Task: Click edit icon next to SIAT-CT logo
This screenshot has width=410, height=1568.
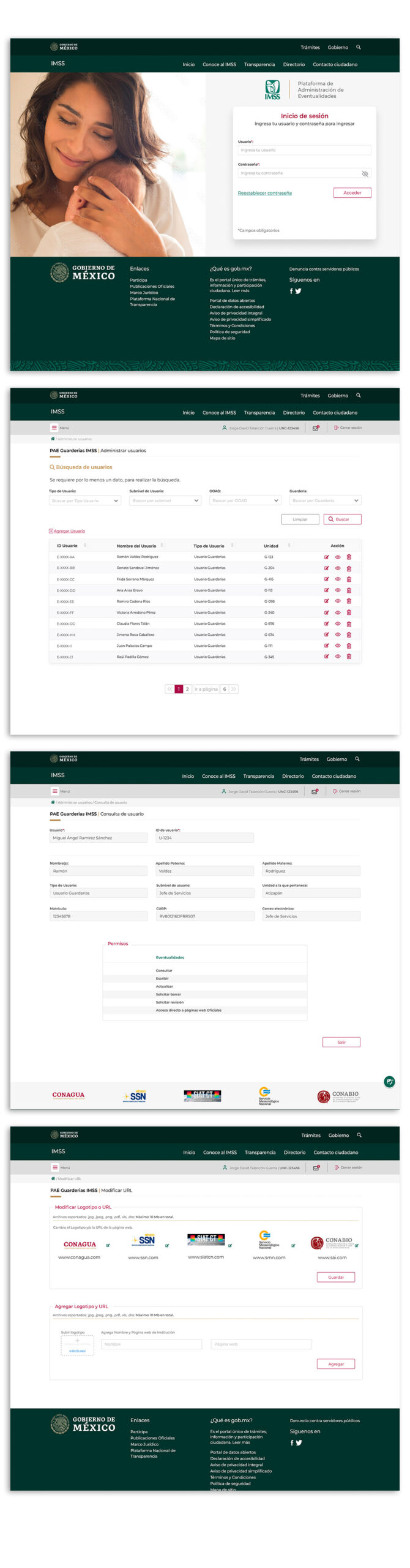Action: click(x=230, y=1245)
